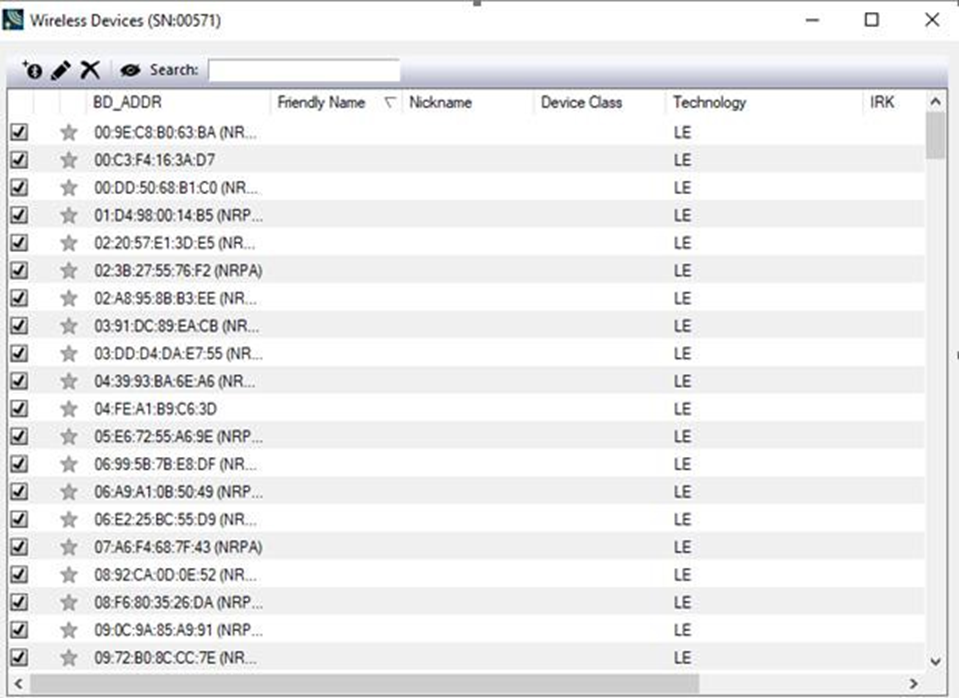Favorite the 02:20:57:E1:3D:E5 row star
The image size is (959, 698).
[68, 243]
